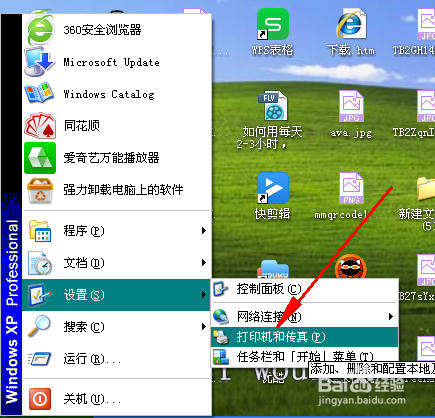The width and height of the screenshot is (435, 418).
Task: Click the 文档(D) documents icon
Action: coord(40,263)
